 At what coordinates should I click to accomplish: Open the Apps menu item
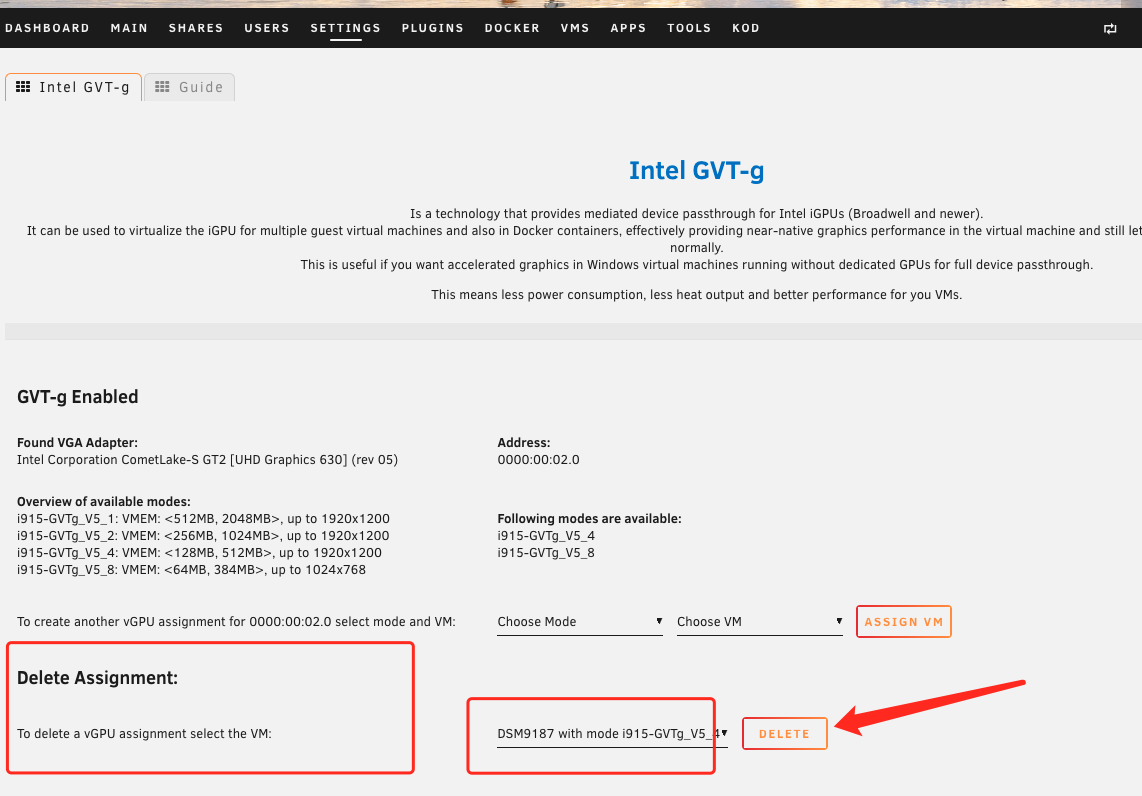628,28
